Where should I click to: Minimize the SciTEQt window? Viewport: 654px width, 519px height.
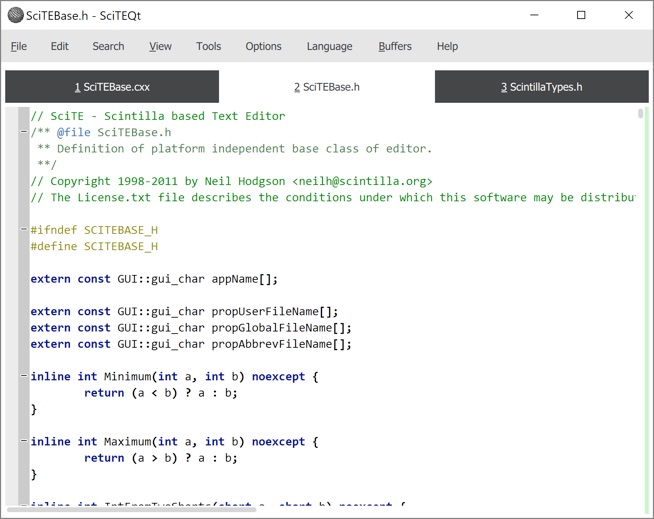(534, 15)
